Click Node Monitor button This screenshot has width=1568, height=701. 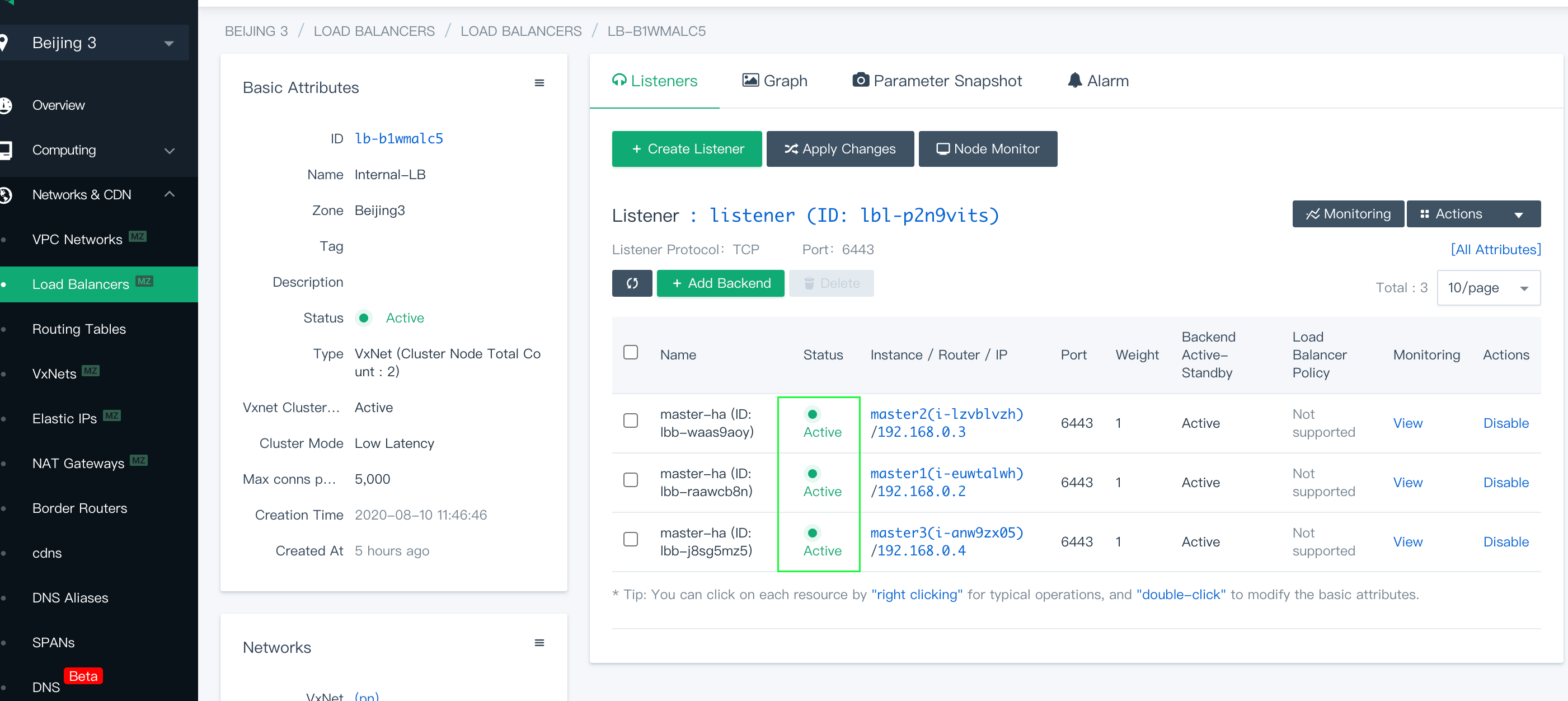pos(987,148)
